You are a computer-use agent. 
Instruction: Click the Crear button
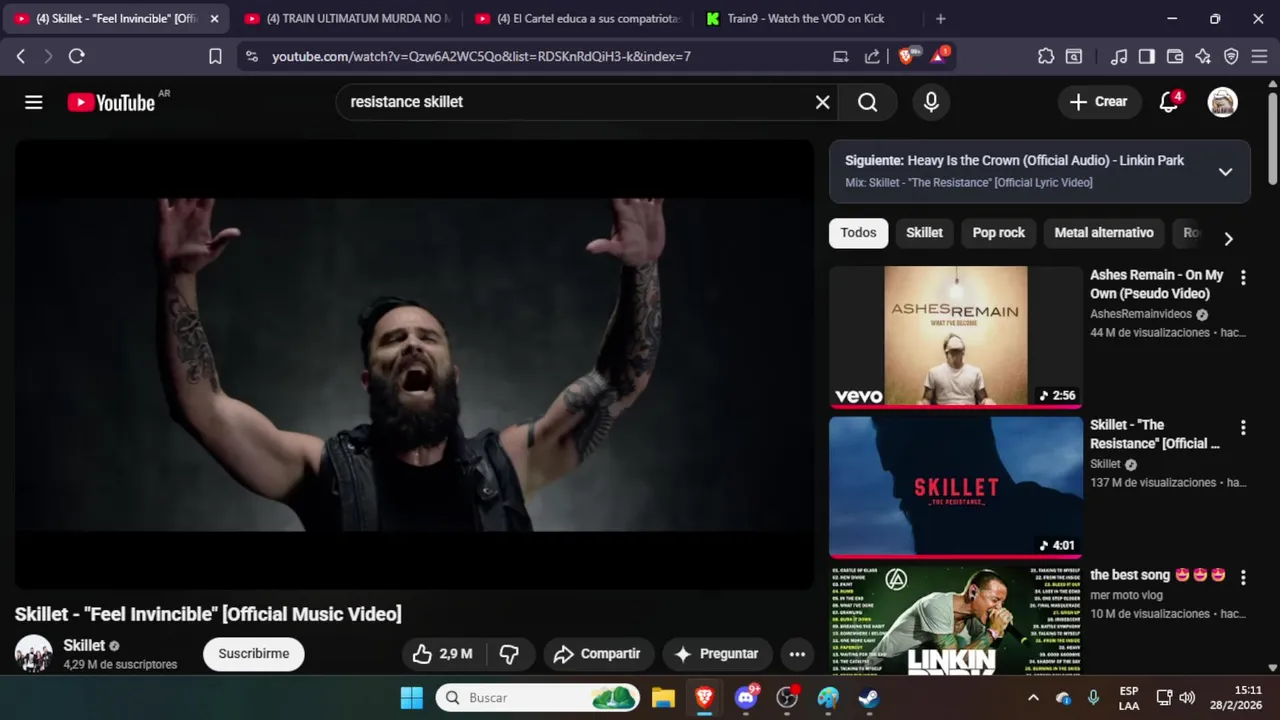tap(1098, 102)
